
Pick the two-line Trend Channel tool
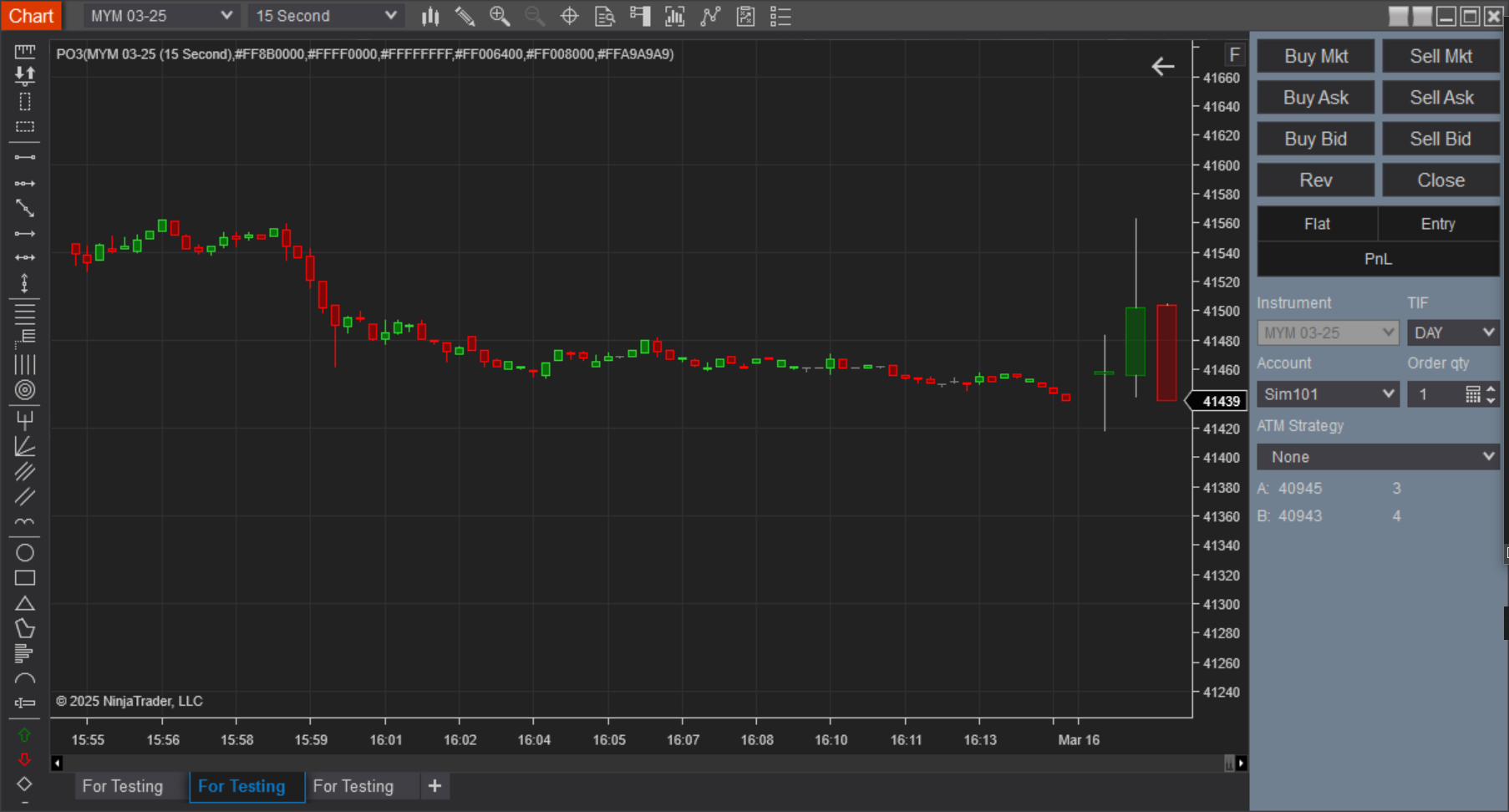[25, 497]
